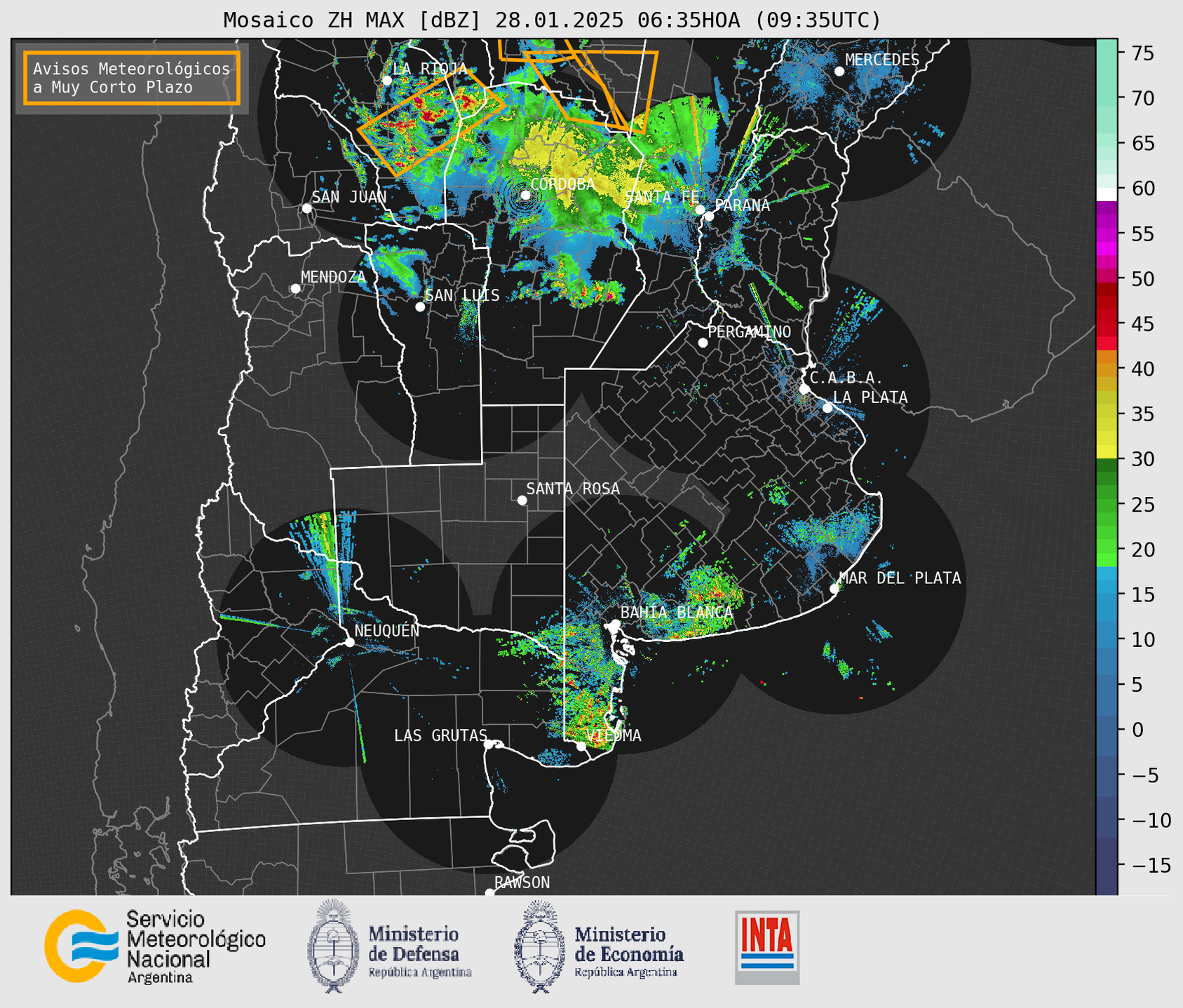Click the LA PLATA city marker dot
1183x1008 pixels.
[x=827, y=408]
